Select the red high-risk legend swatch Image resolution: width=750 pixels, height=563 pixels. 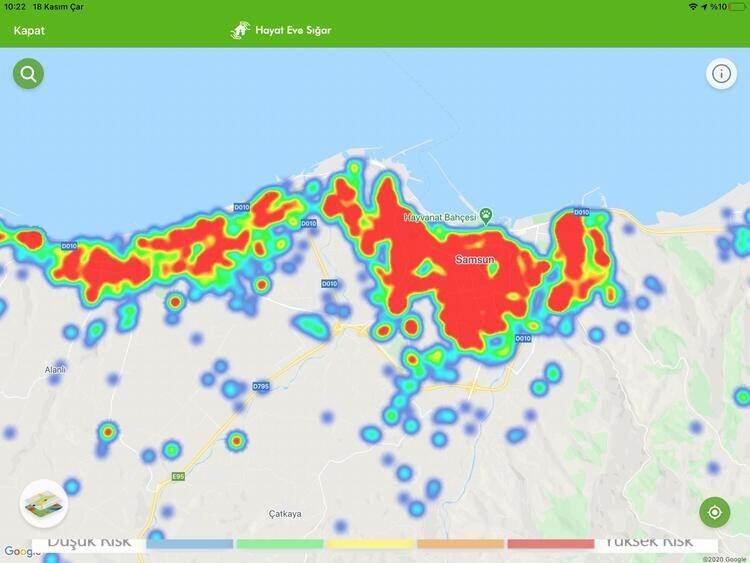tap(550, 544)
